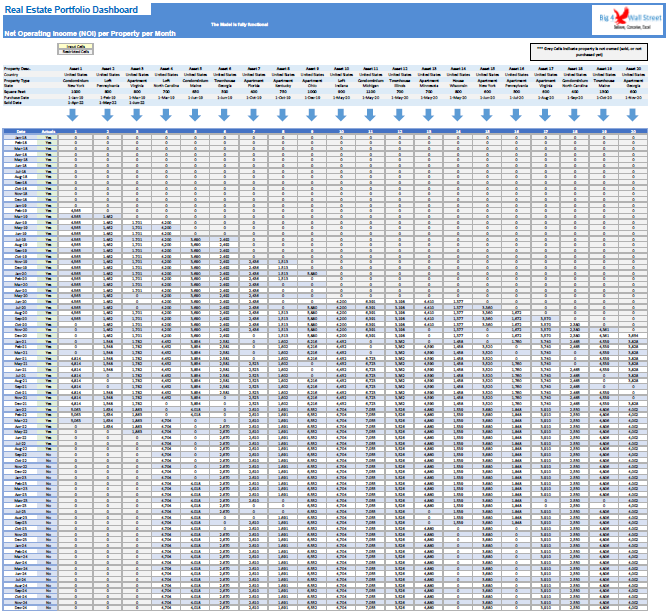Select the Property Type row label

pos(16,80)
